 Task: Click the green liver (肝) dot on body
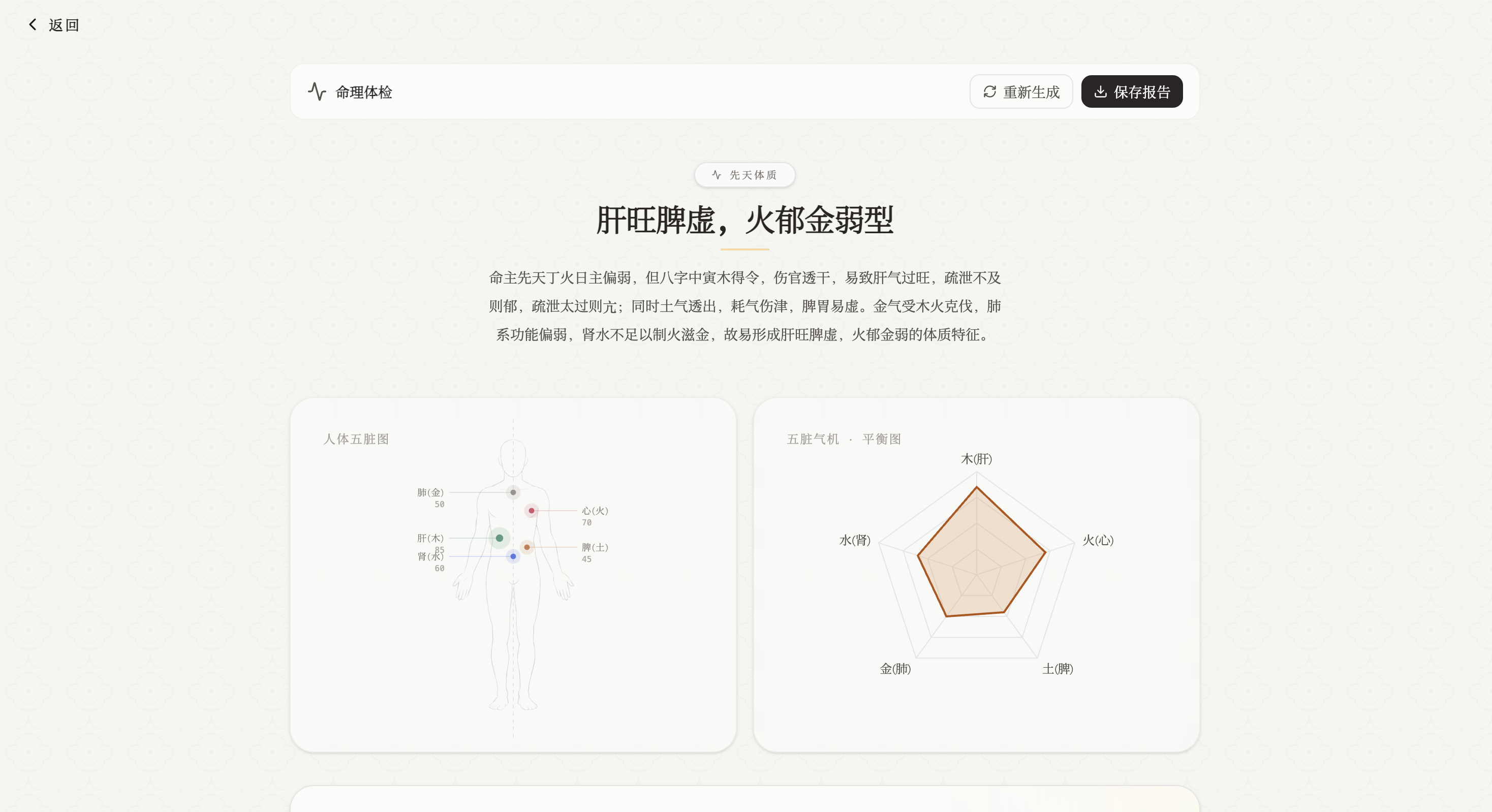(499, 538)
